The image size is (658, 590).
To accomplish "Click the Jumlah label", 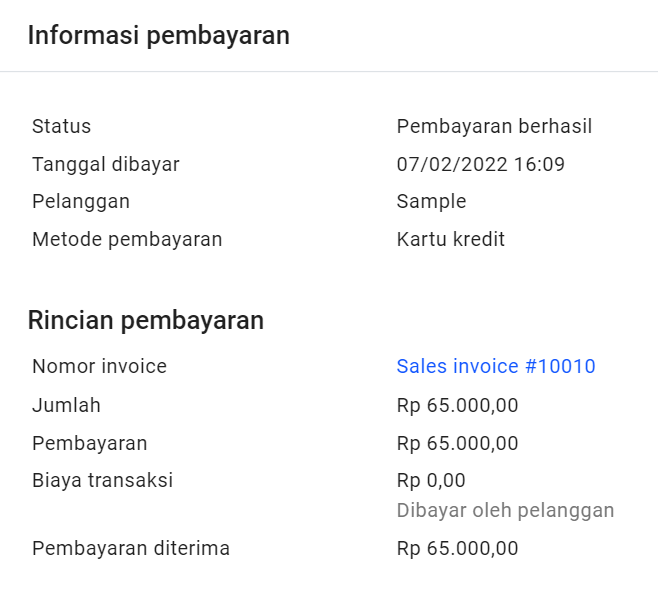I will click(66, 405).
